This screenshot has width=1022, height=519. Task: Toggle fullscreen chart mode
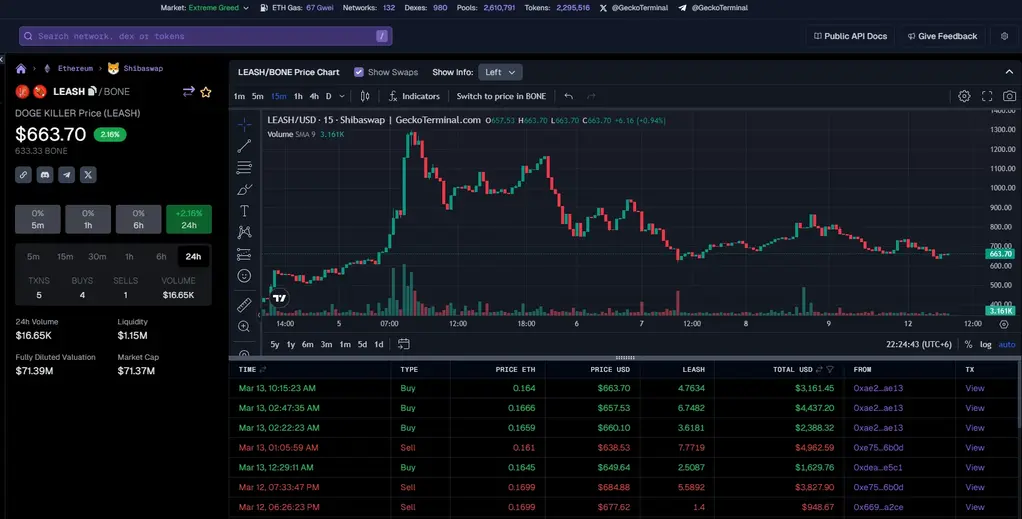[987, 96]
